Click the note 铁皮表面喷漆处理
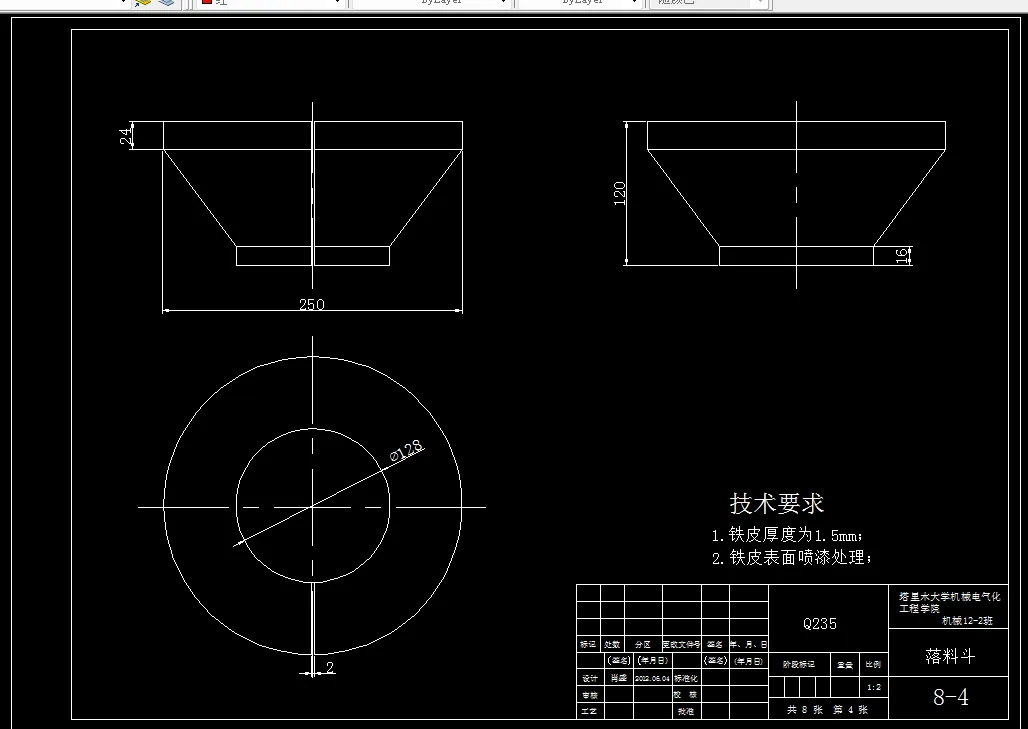 pos(792,558)
